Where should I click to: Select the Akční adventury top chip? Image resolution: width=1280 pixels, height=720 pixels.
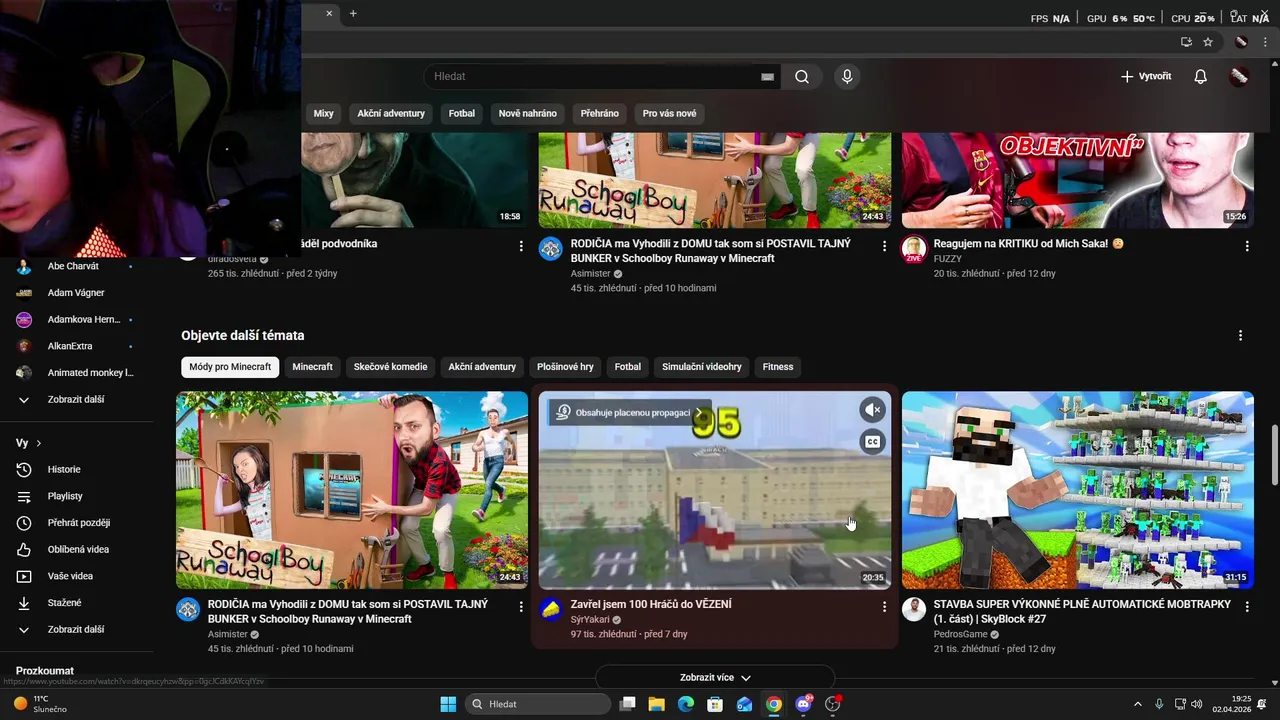[391, 113]
